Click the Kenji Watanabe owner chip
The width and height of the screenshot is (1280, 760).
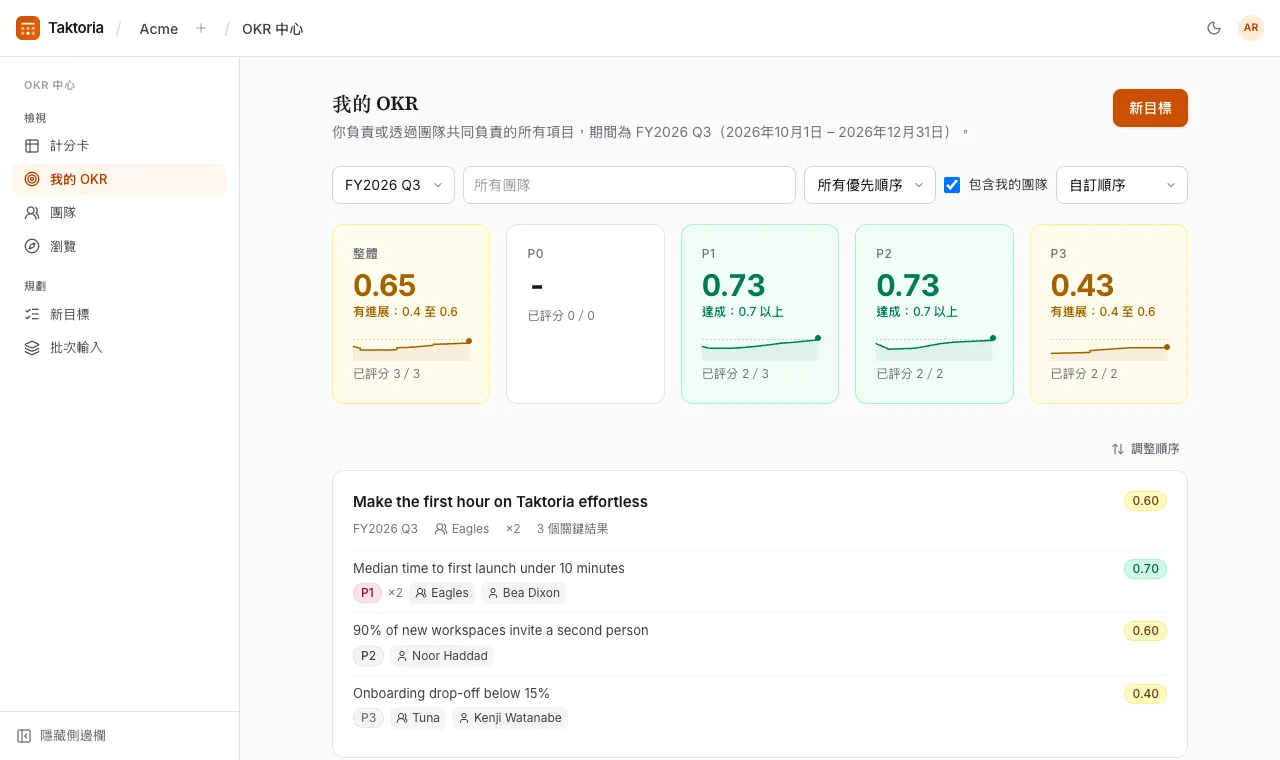[509, 718]
